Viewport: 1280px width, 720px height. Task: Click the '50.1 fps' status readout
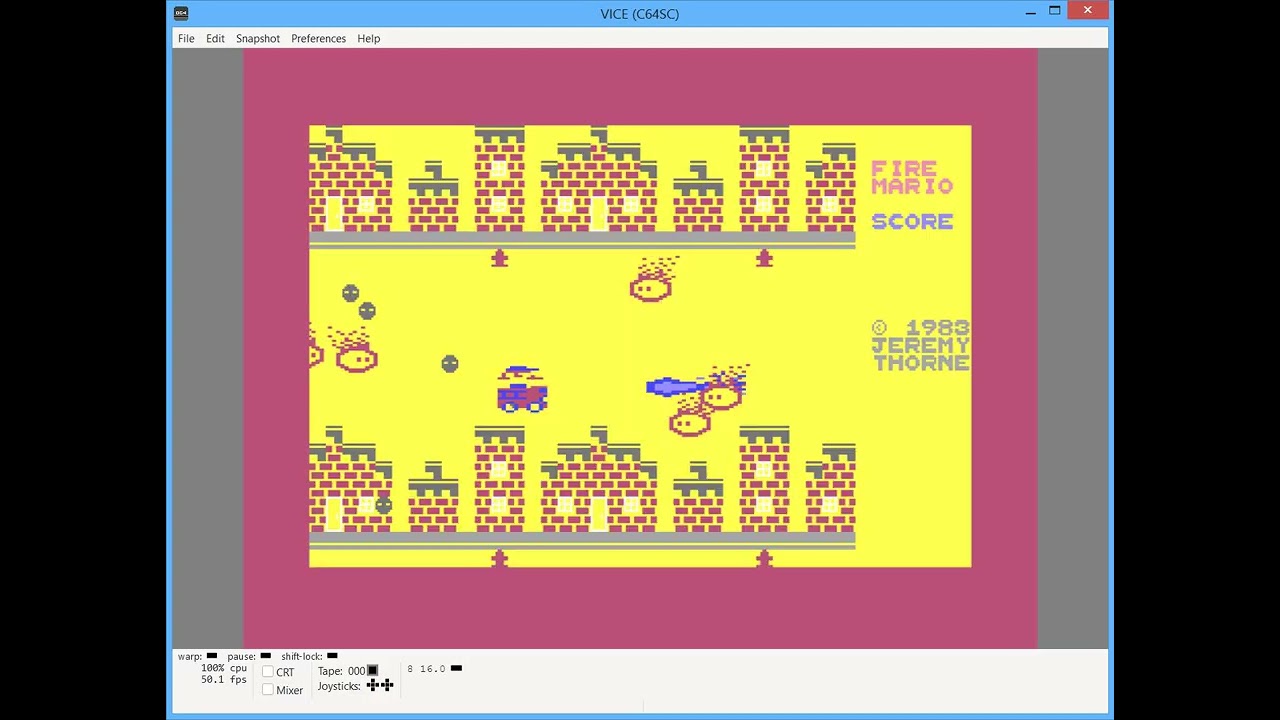click(224, 680)
